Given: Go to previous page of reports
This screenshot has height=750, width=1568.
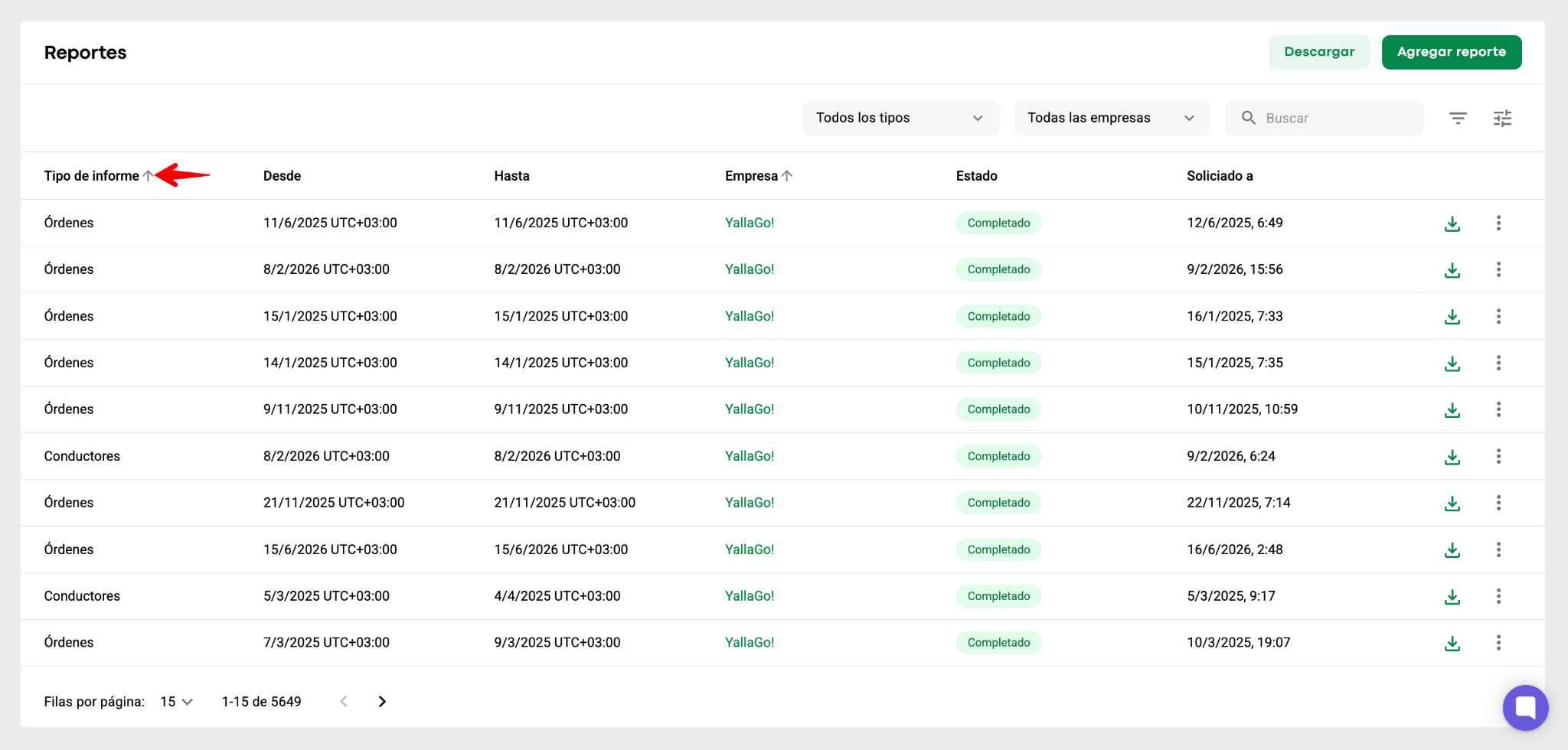Looking at the screenshot, I should pyautogui.click(x=344, y=701).
